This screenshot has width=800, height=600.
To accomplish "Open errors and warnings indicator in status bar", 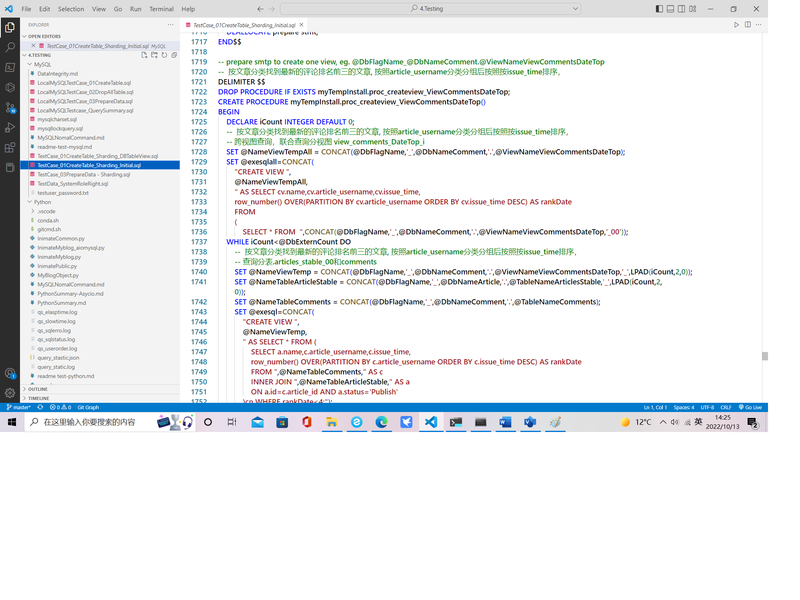I will click(x=60, y=407).
